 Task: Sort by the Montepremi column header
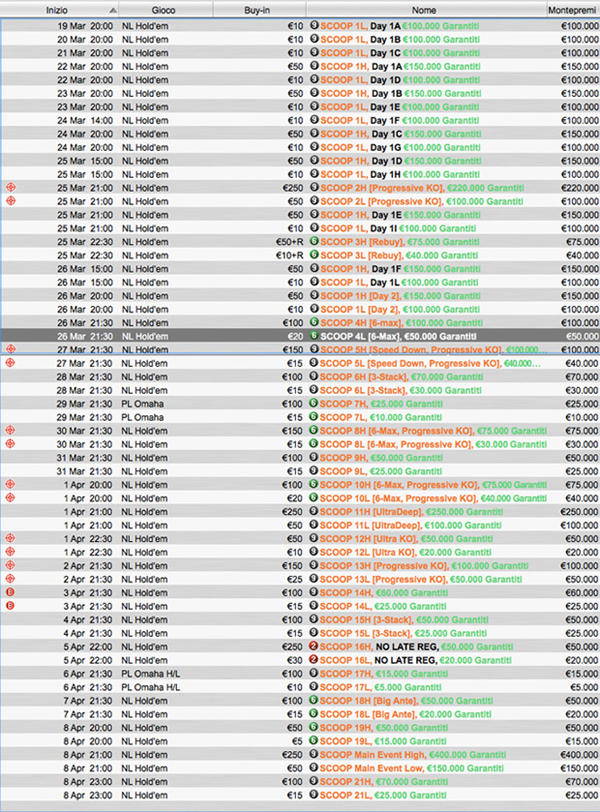coord(573,10)
